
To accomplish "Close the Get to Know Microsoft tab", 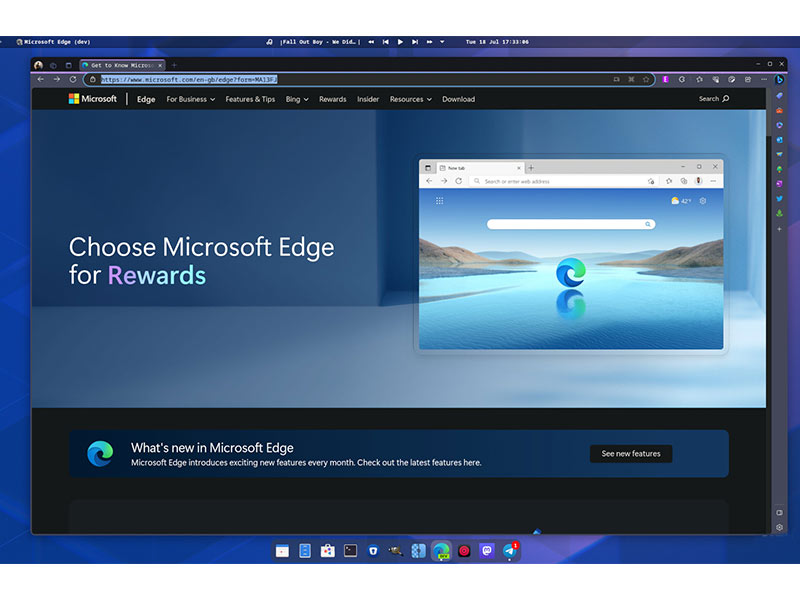I will pos(160,65).
